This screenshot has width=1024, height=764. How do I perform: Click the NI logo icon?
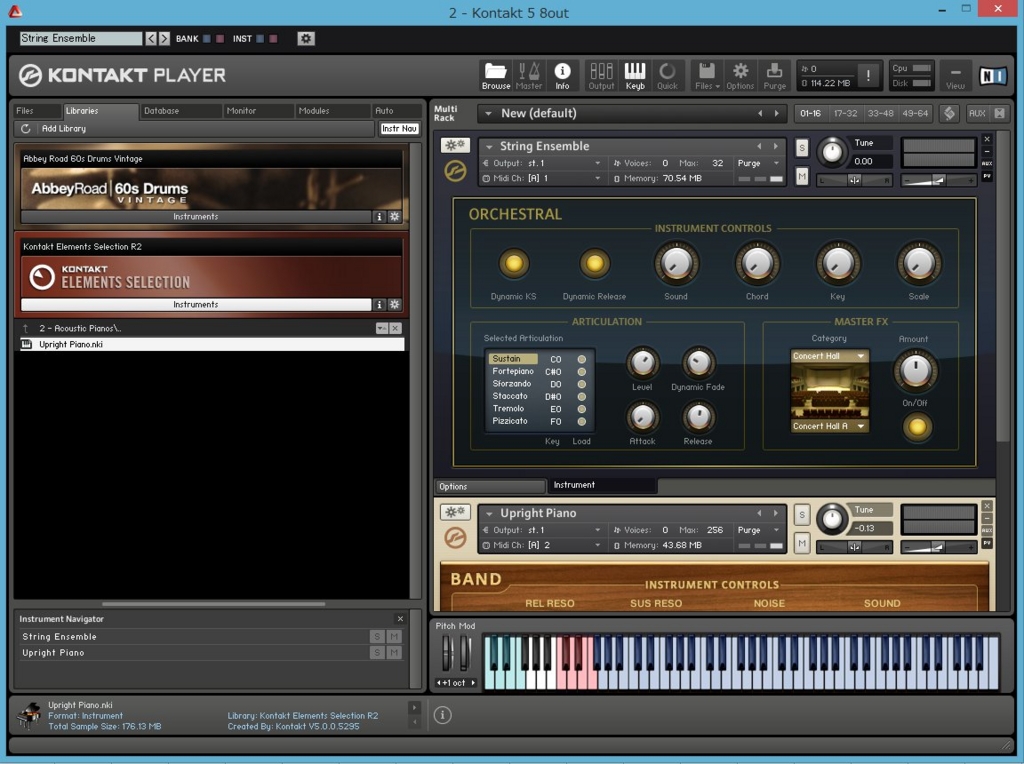[x=993, y=76]
